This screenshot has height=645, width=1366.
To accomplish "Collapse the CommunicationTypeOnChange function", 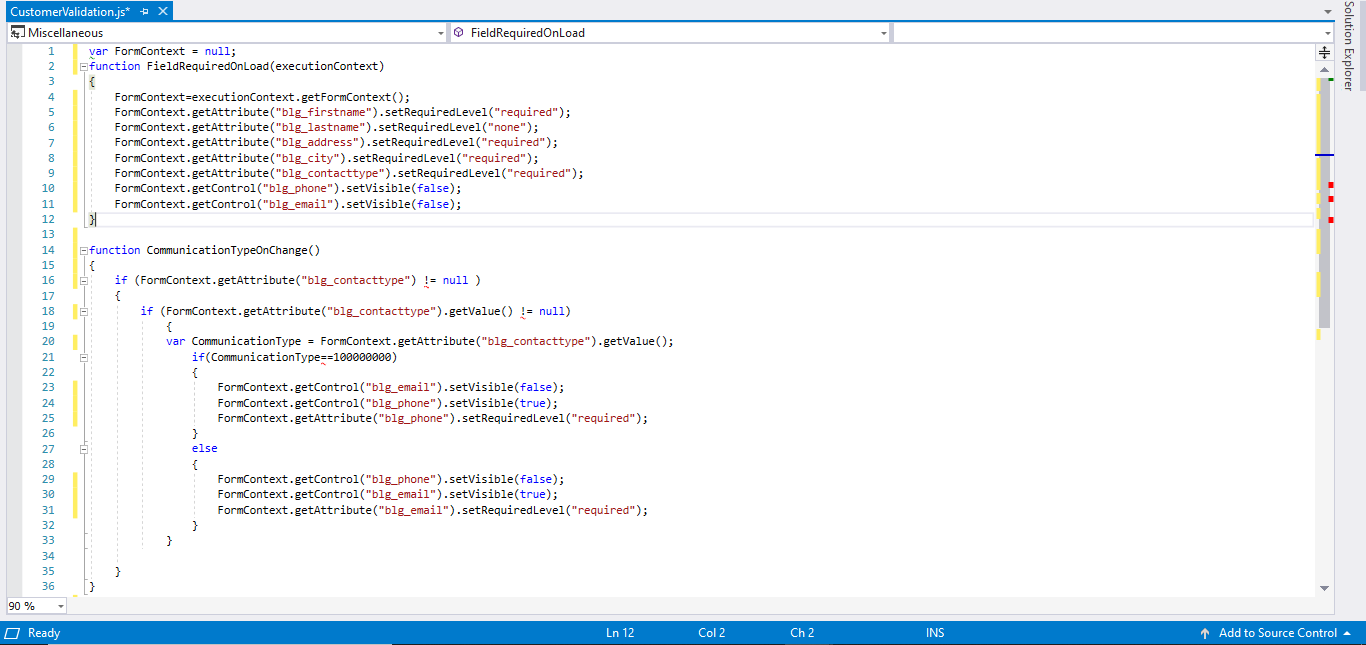I will point(83,249).
